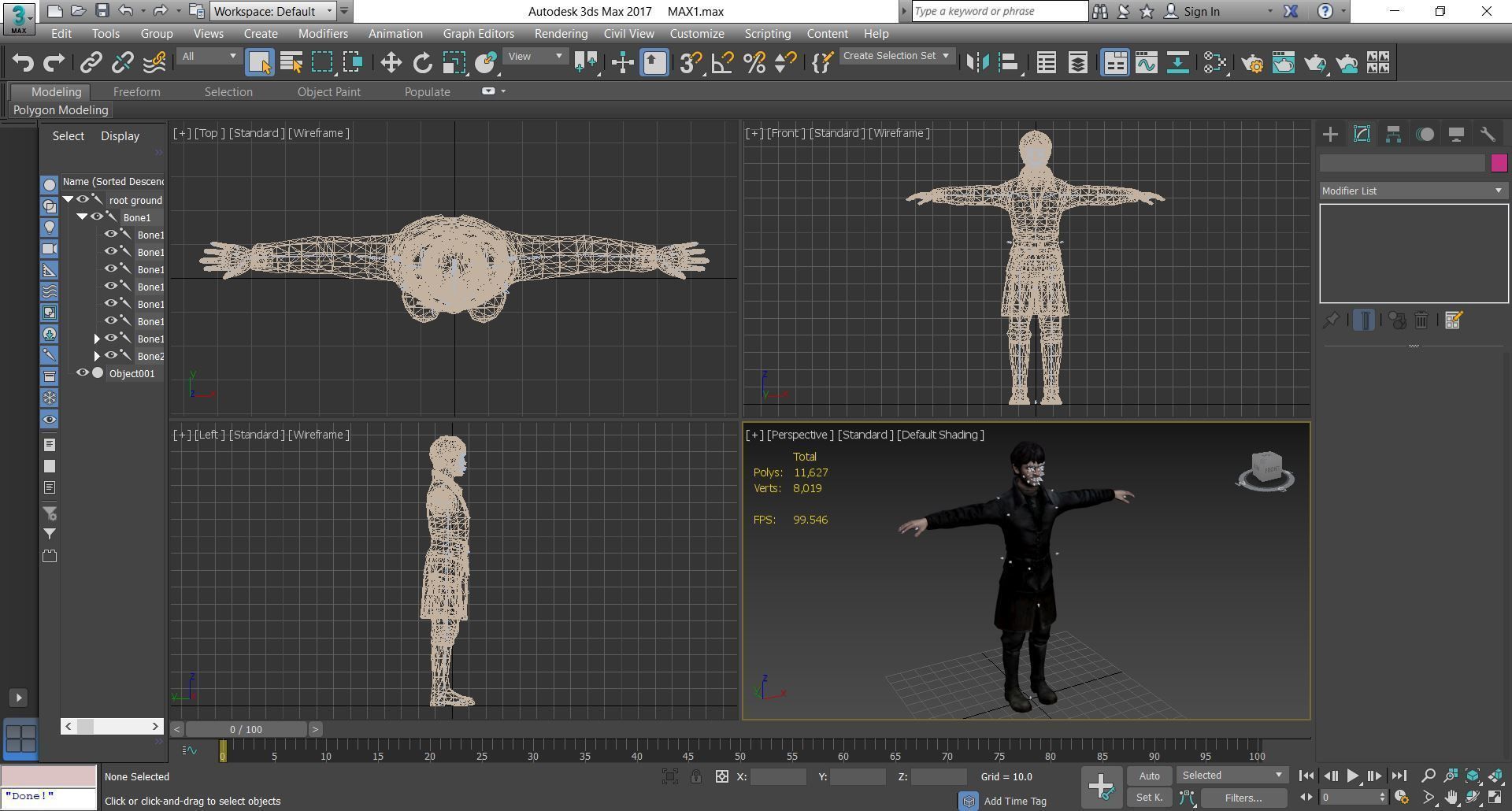
Task: Click Add Time Tag
Action: coord(1015,801)
